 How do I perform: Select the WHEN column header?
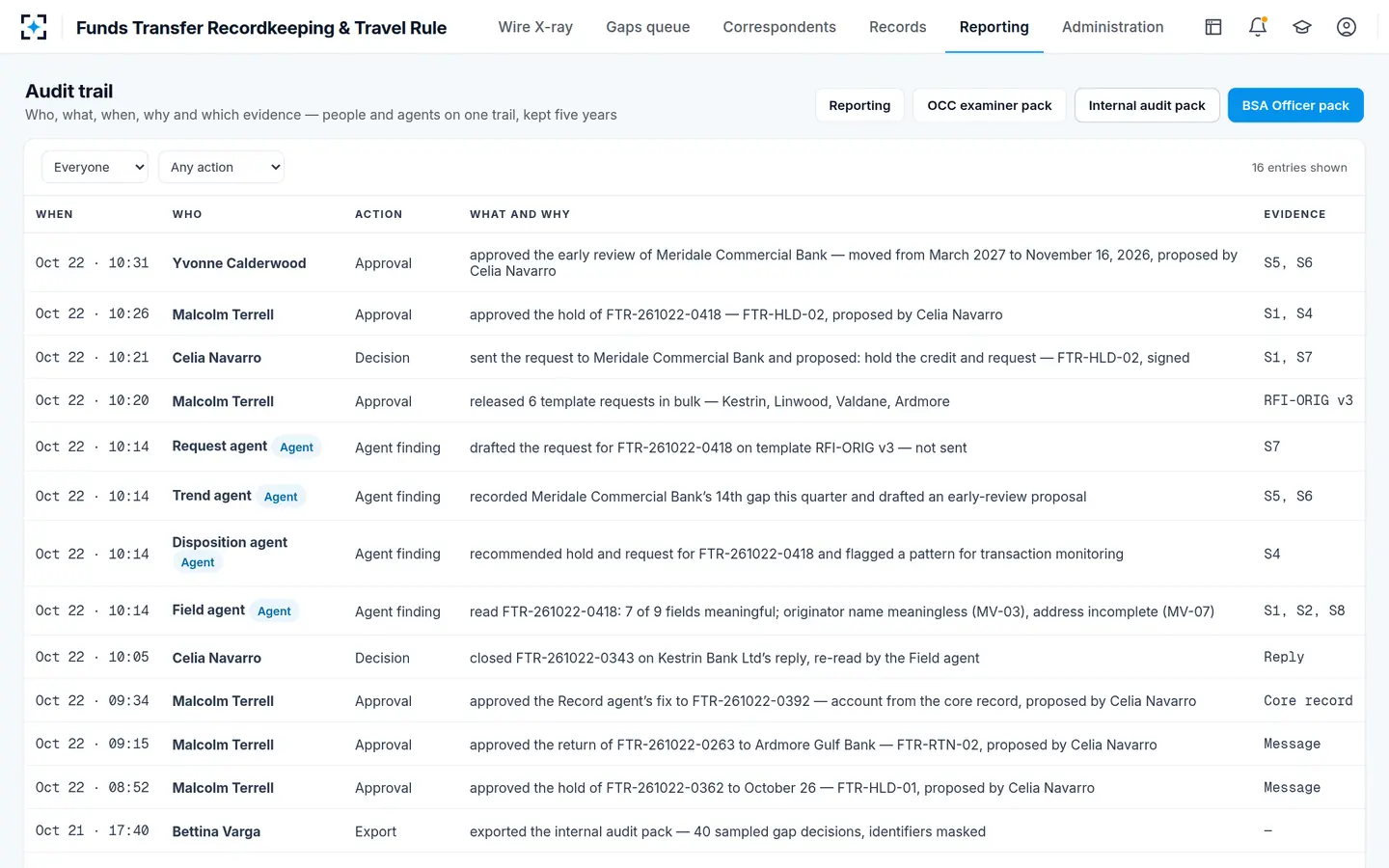tap(54, 214)
